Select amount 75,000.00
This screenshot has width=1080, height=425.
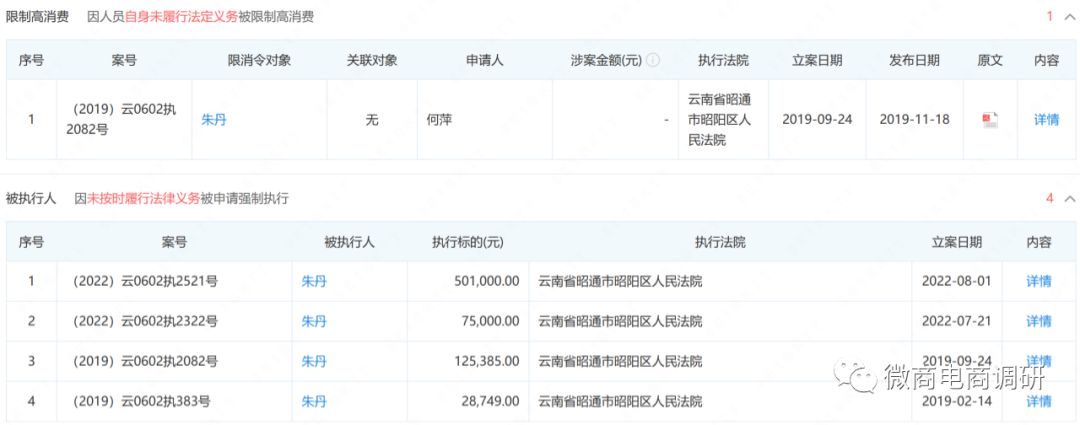coord(490,321)
